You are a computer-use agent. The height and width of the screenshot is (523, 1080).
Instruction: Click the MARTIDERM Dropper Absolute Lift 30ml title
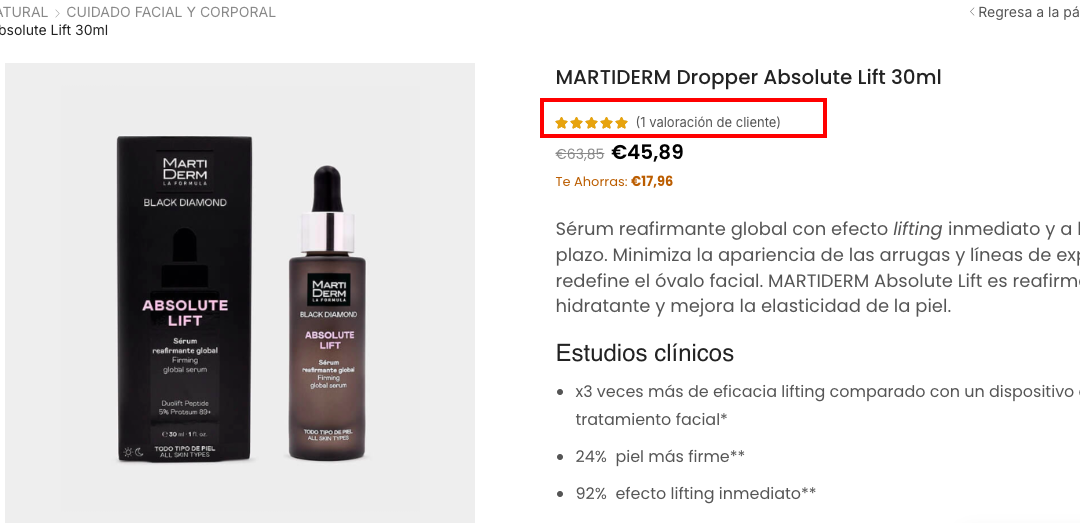(748, 77)
